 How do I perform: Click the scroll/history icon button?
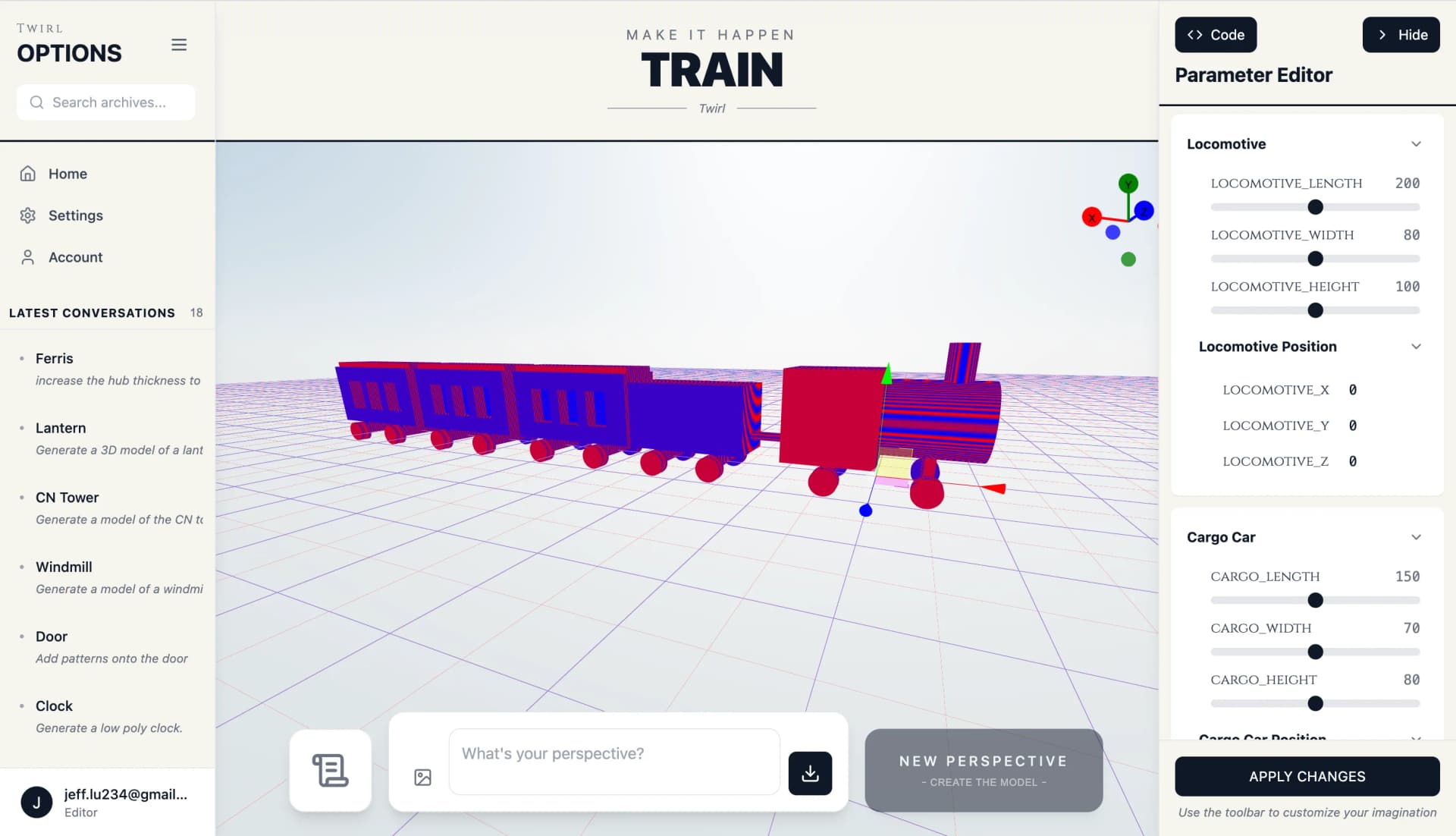point(331,770)
